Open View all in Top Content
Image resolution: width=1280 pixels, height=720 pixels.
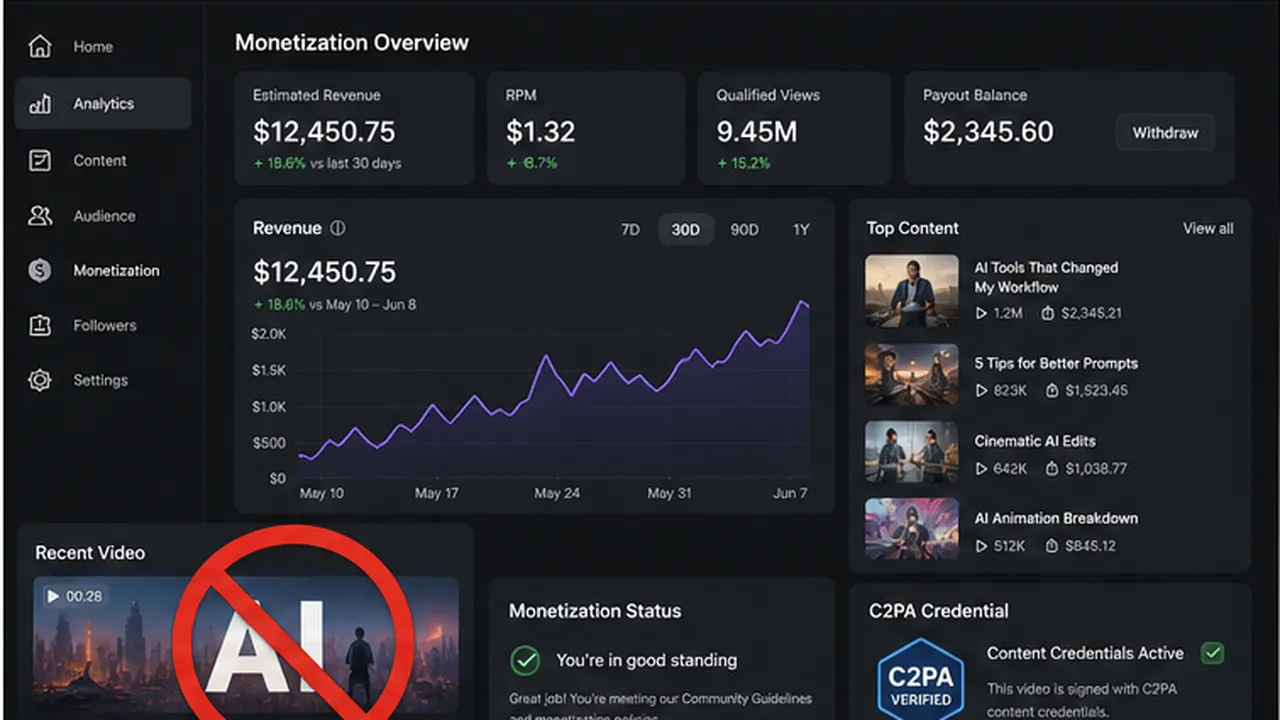click(x=1208, y=228)
